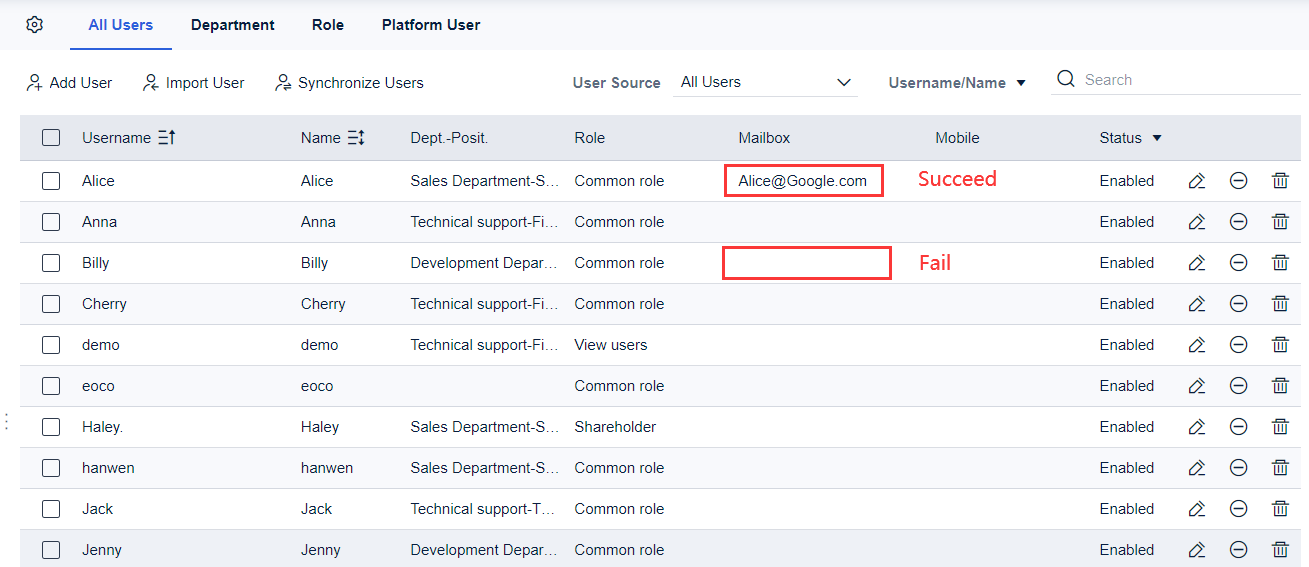Click the edit pencil icon for Cherry
This screenshot has width=1309, height=567.
tap(1196, 304)
